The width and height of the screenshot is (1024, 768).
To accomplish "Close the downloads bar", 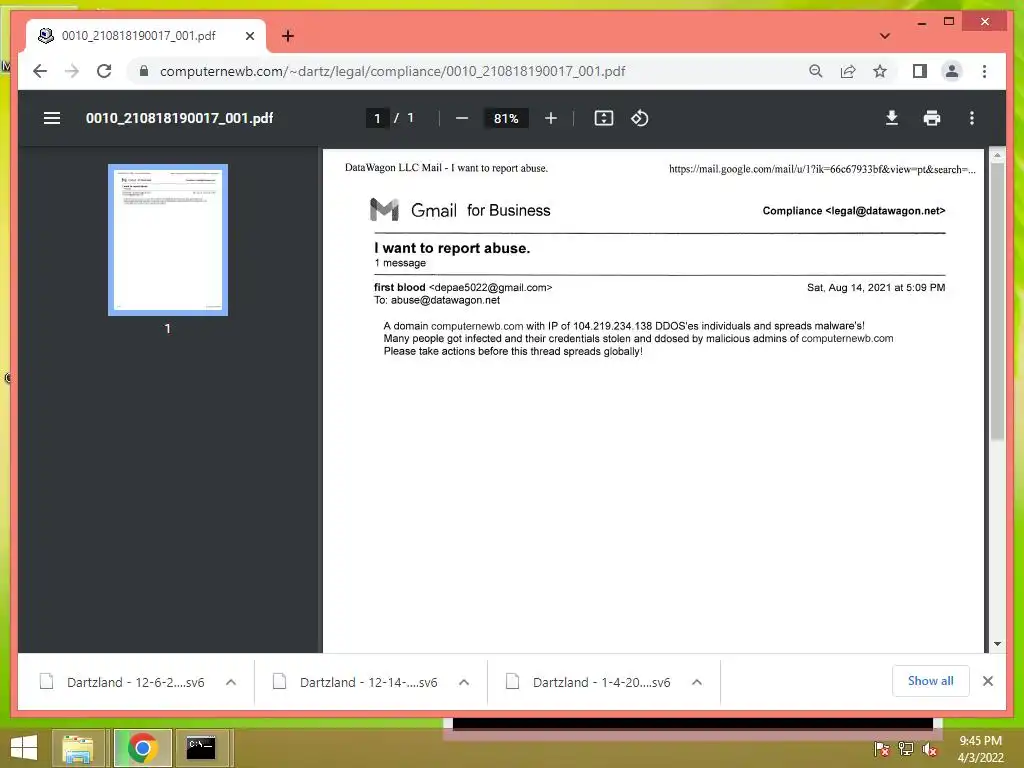I will tap(987, 681).
